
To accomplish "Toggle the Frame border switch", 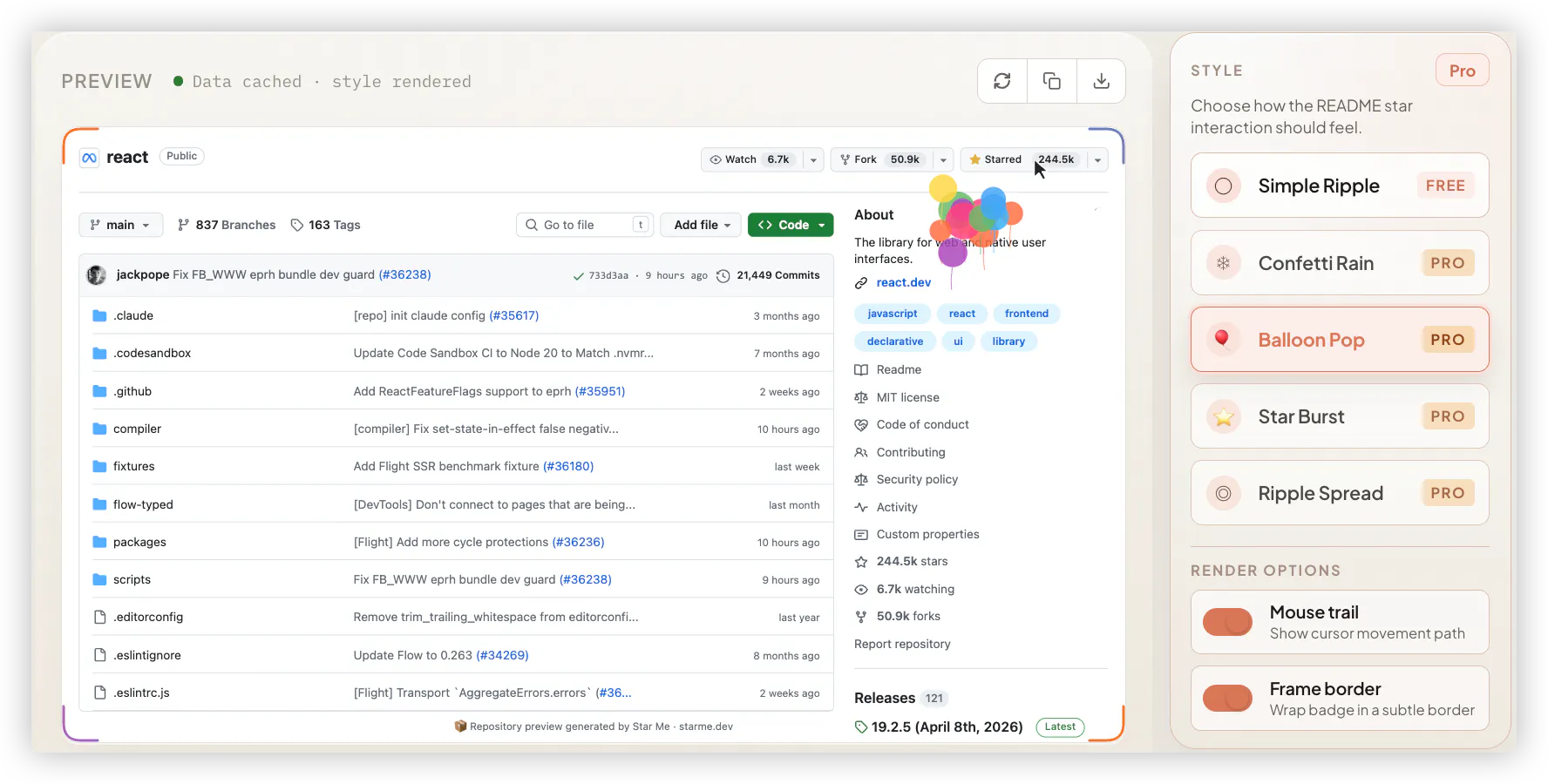I will (x=1227, y=699).
